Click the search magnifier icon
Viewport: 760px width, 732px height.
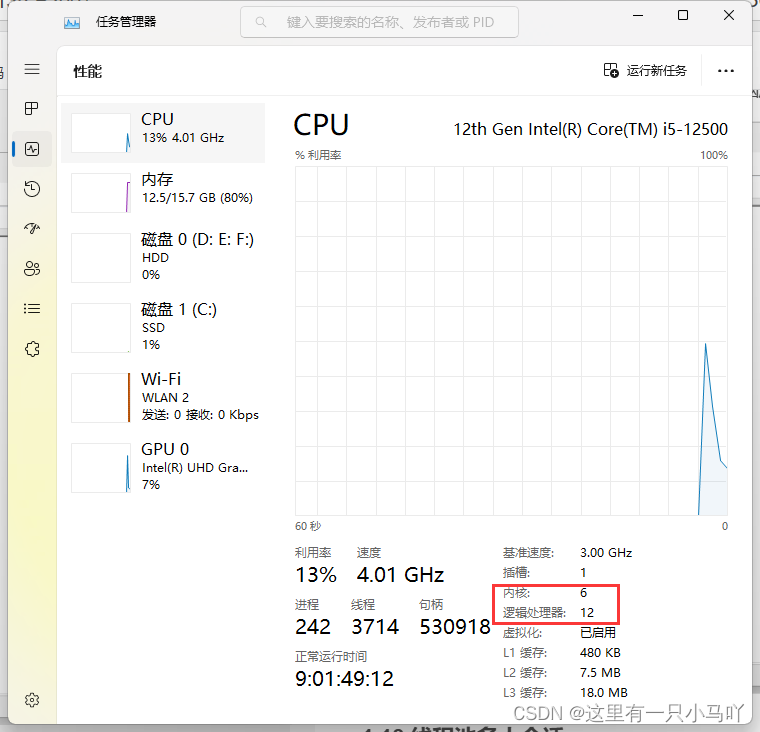(261, 22)
